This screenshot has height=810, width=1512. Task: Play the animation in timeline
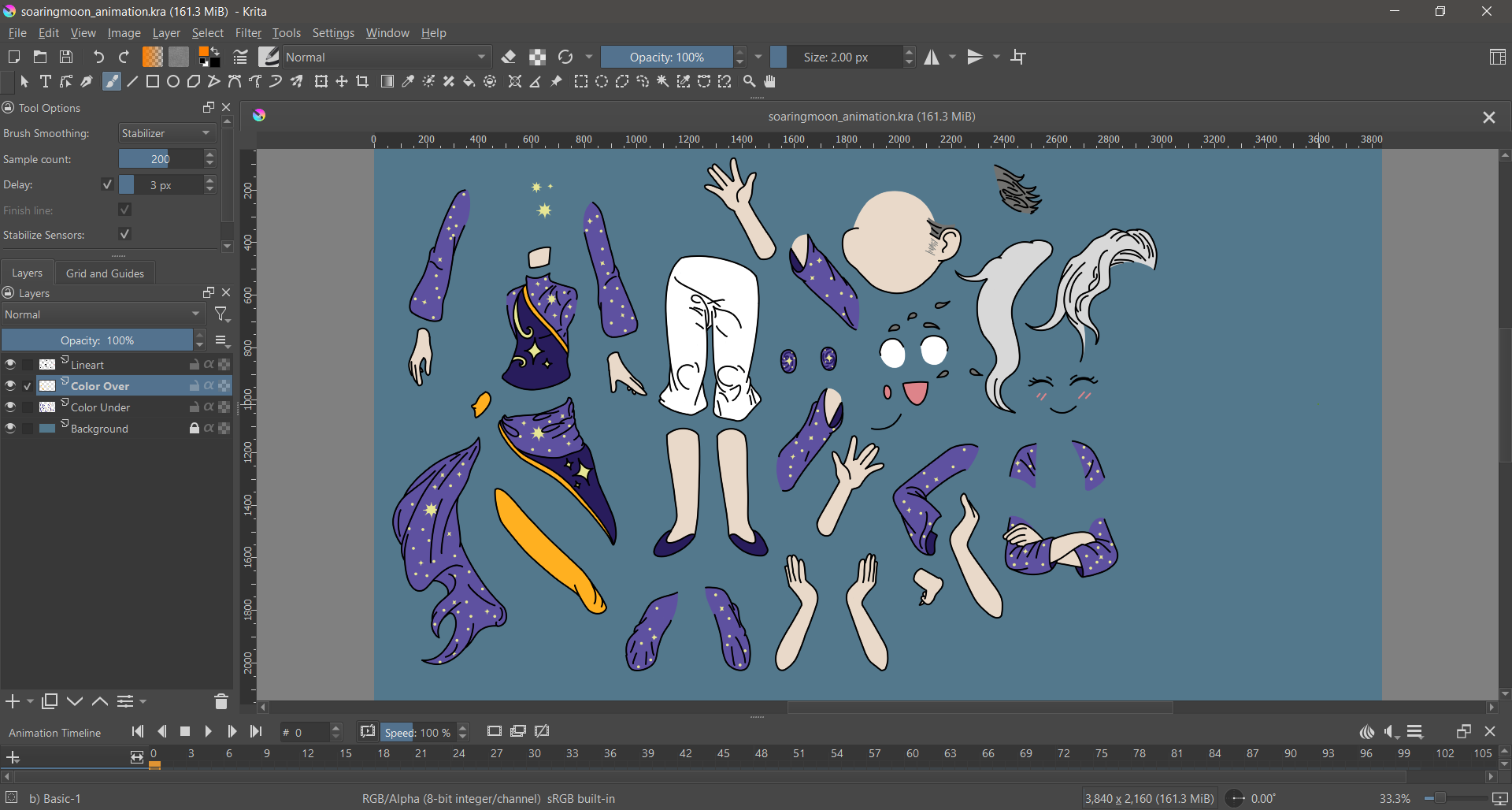[x=208, y=731]
